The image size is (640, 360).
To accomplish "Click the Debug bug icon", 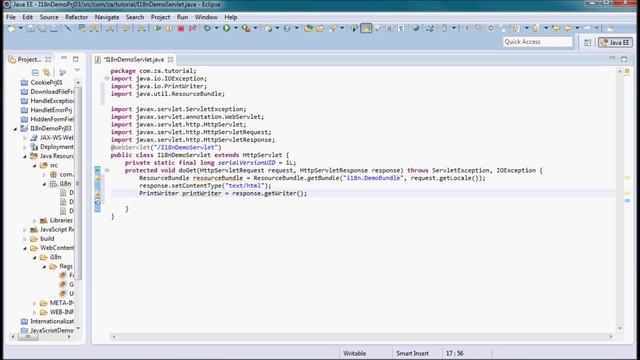I will coord(208,28).
